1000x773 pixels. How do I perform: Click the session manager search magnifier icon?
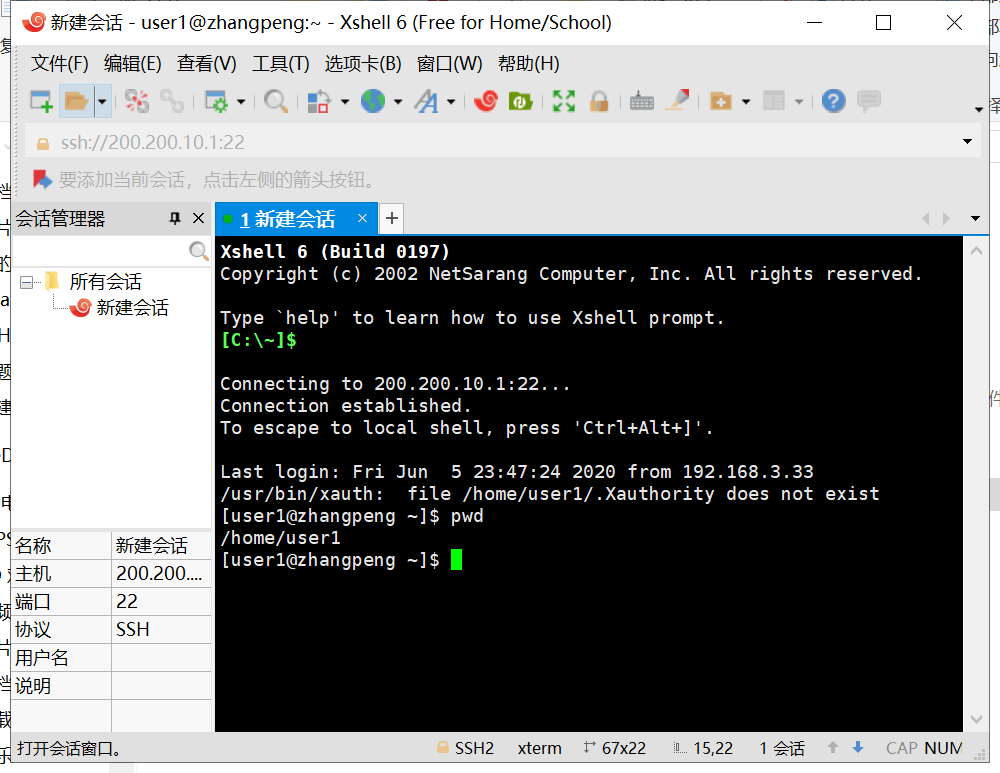199,251
